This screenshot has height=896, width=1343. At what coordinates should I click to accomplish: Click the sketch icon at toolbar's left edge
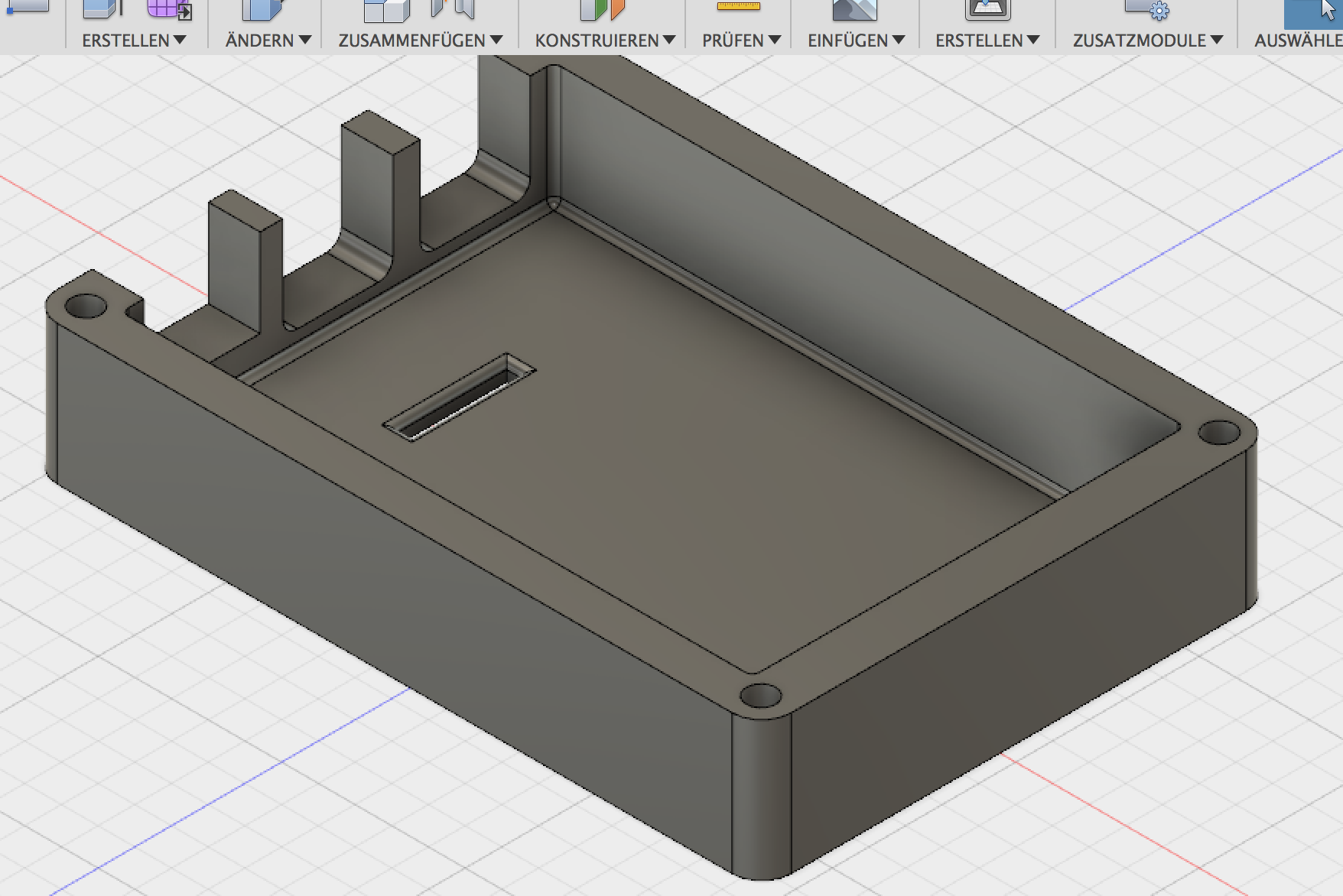pos(28,7)
